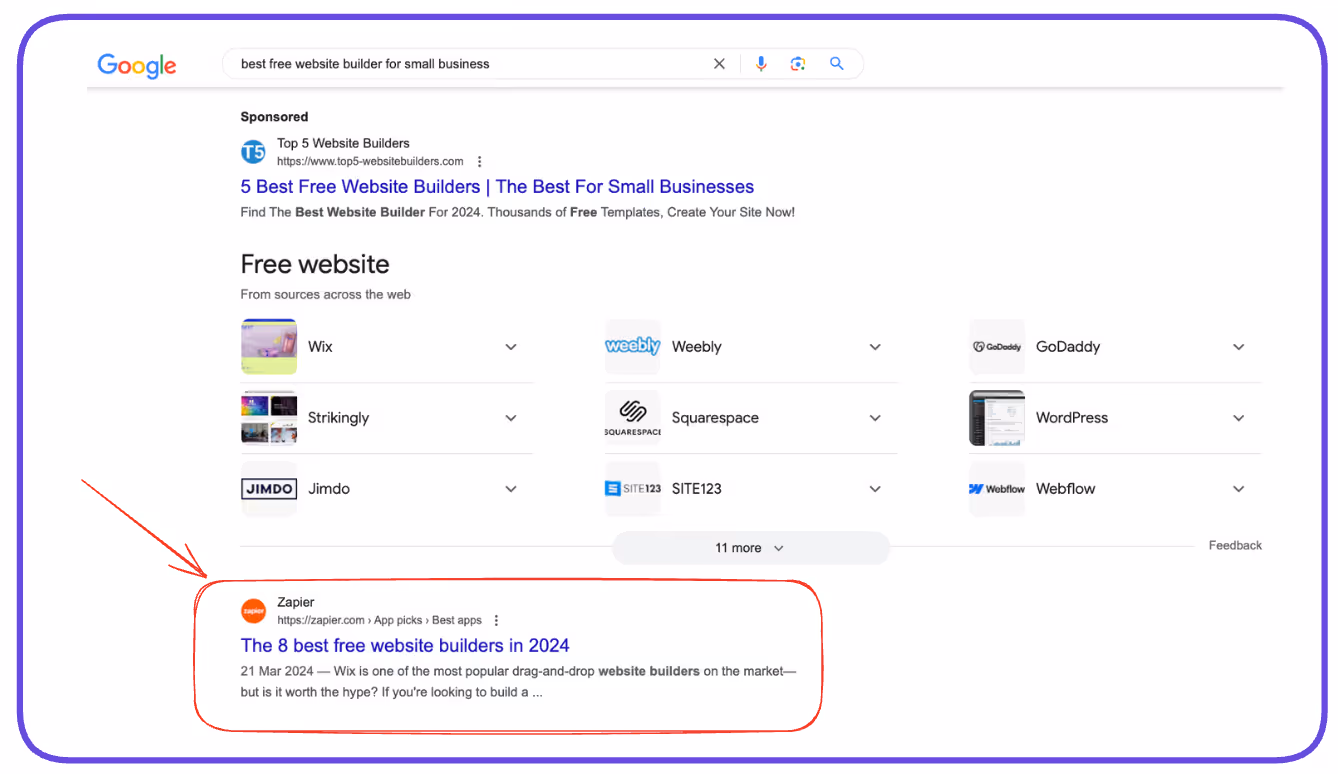
Task: Click the Strikingly name label
Action: point(338,418)
